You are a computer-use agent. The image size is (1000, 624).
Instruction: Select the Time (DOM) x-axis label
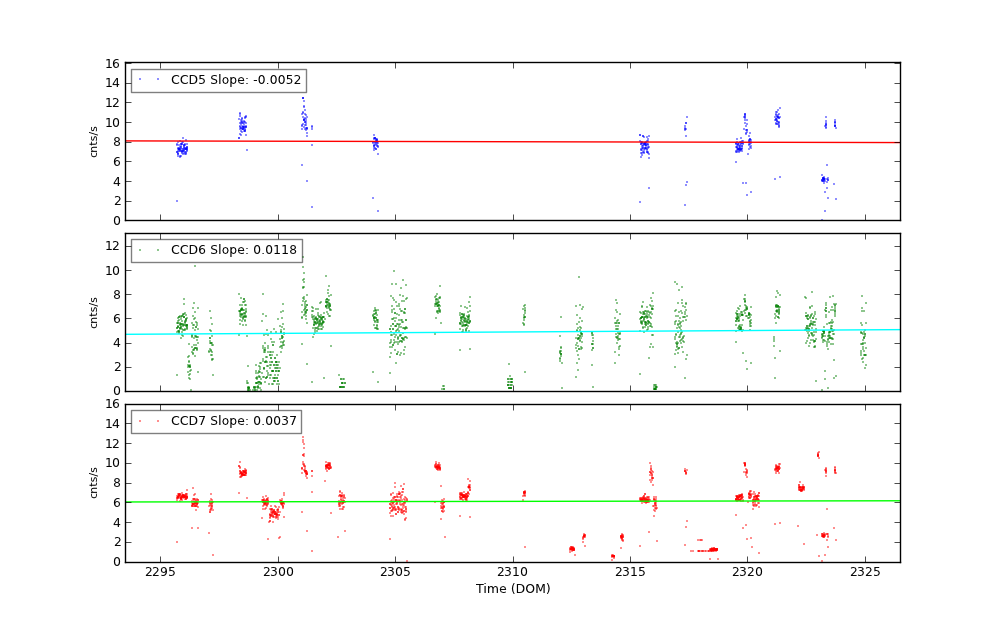pos(512,589)
